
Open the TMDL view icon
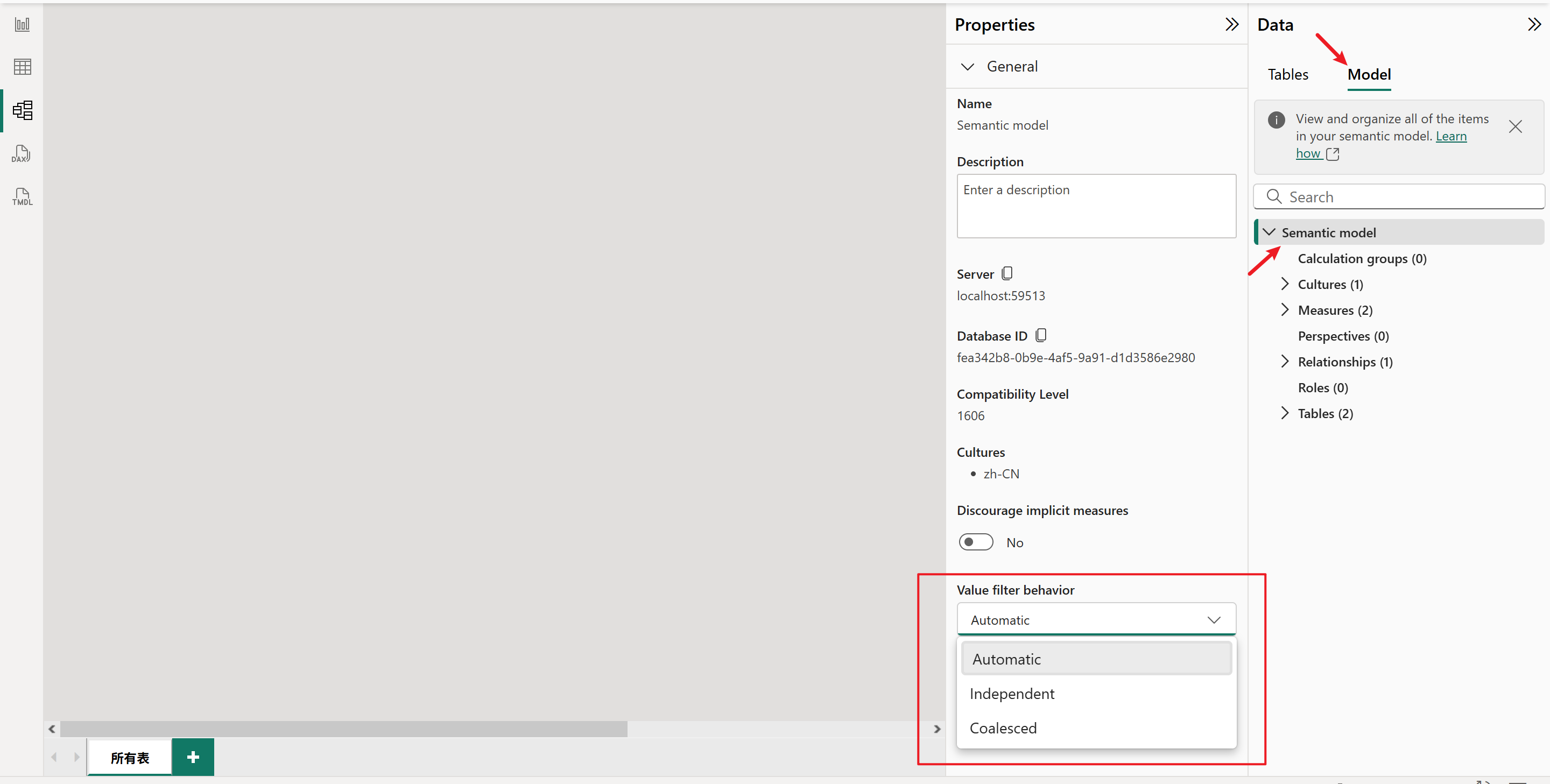22,197
